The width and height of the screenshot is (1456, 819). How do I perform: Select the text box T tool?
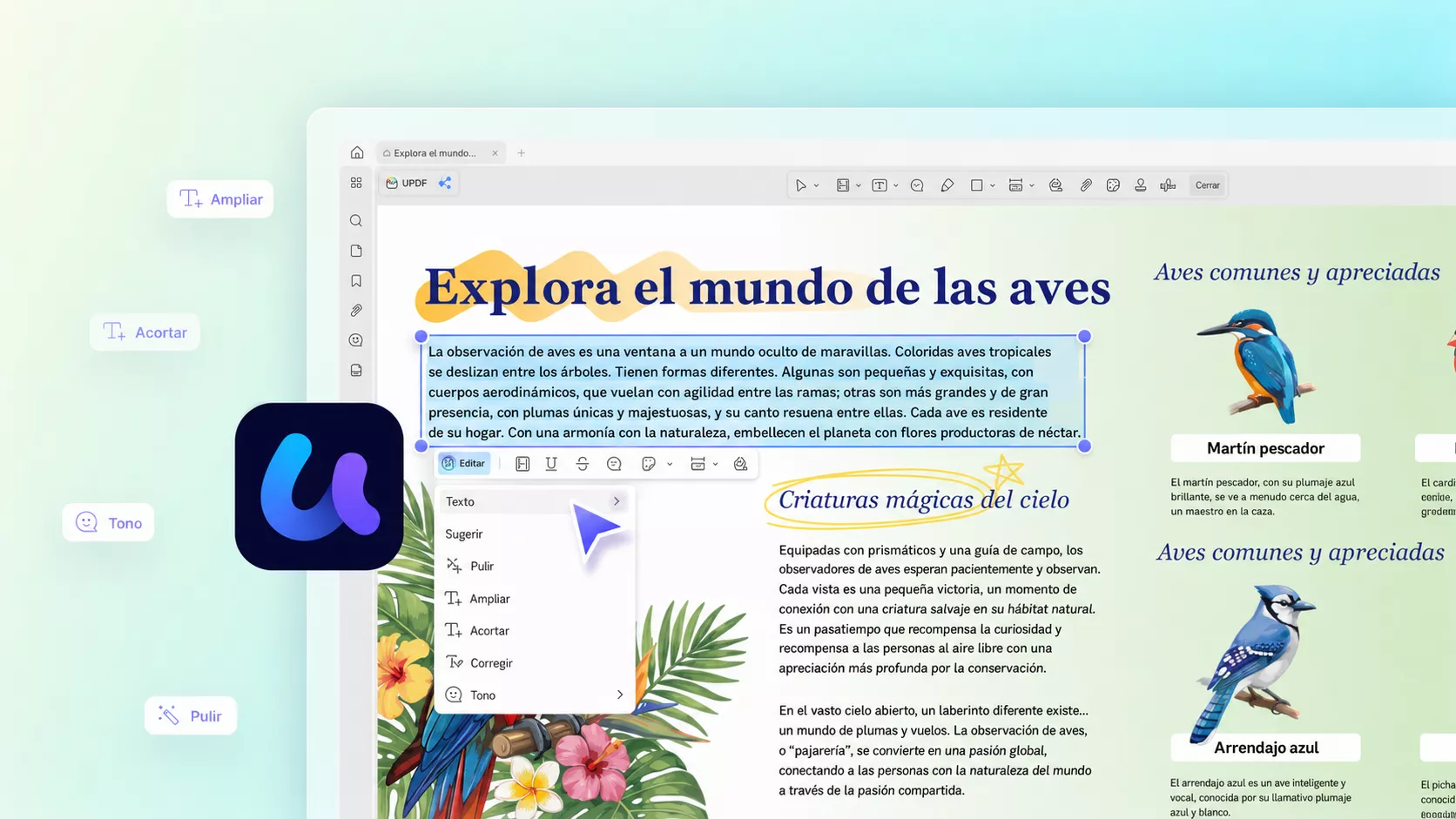point(880,185)
